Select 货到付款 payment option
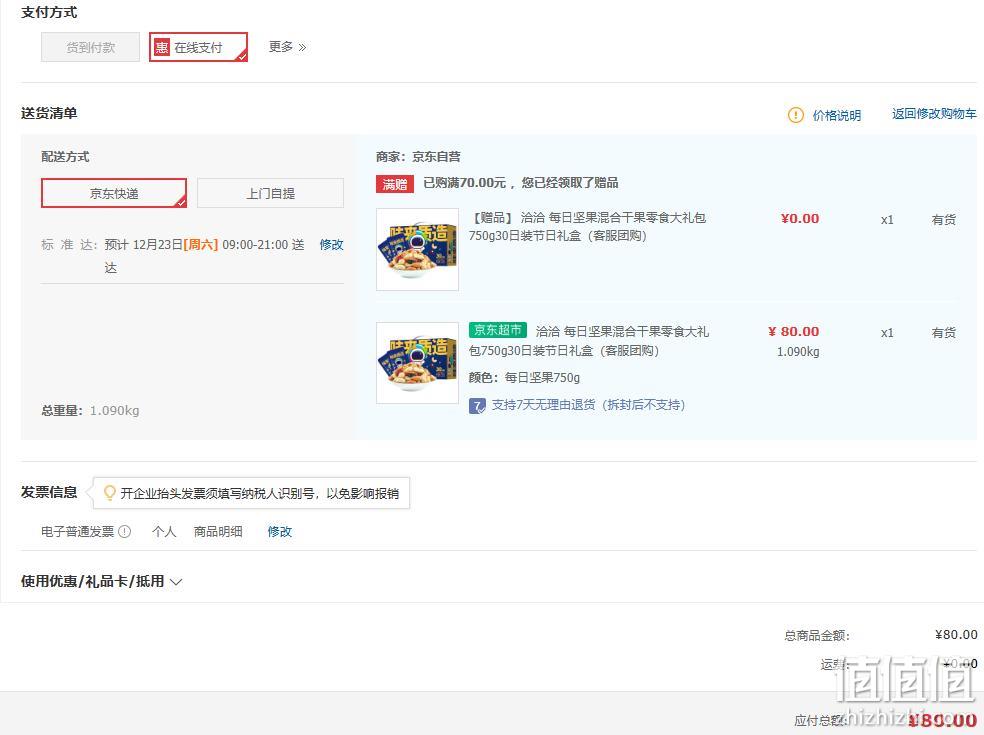Viewport: 984px width, 735px height. pyautogui.click(x=90, y=47)
